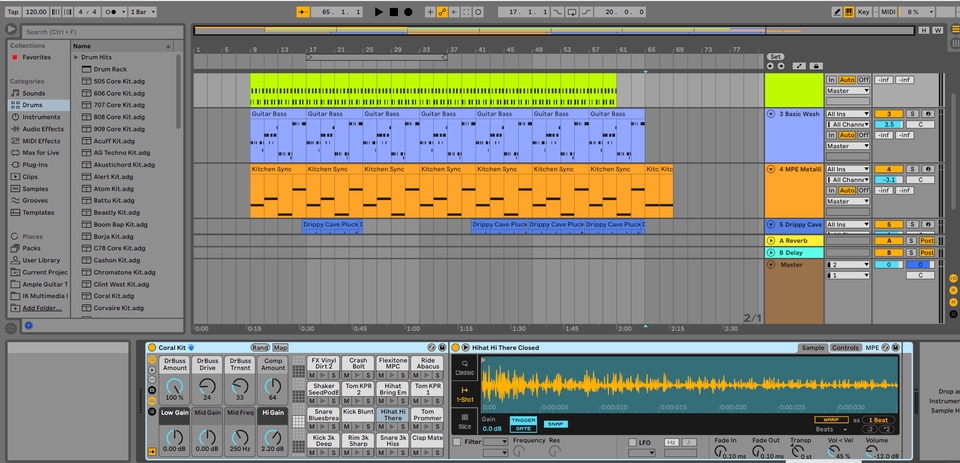Screen dimensions: 960x463
Task: Tap the Tap tempo button
Action: click(x=12, y=12)
